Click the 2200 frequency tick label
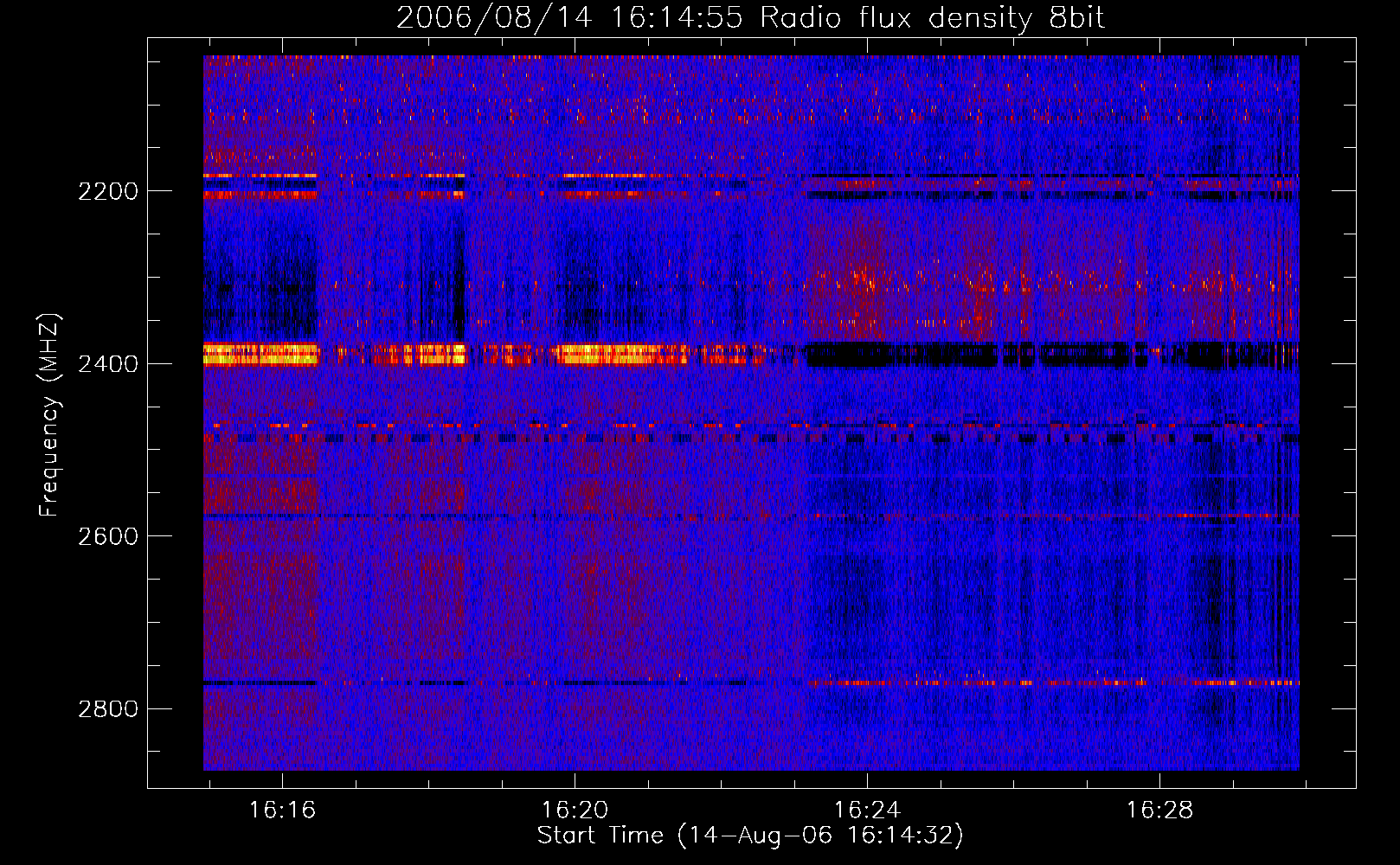 click(108, 191)
